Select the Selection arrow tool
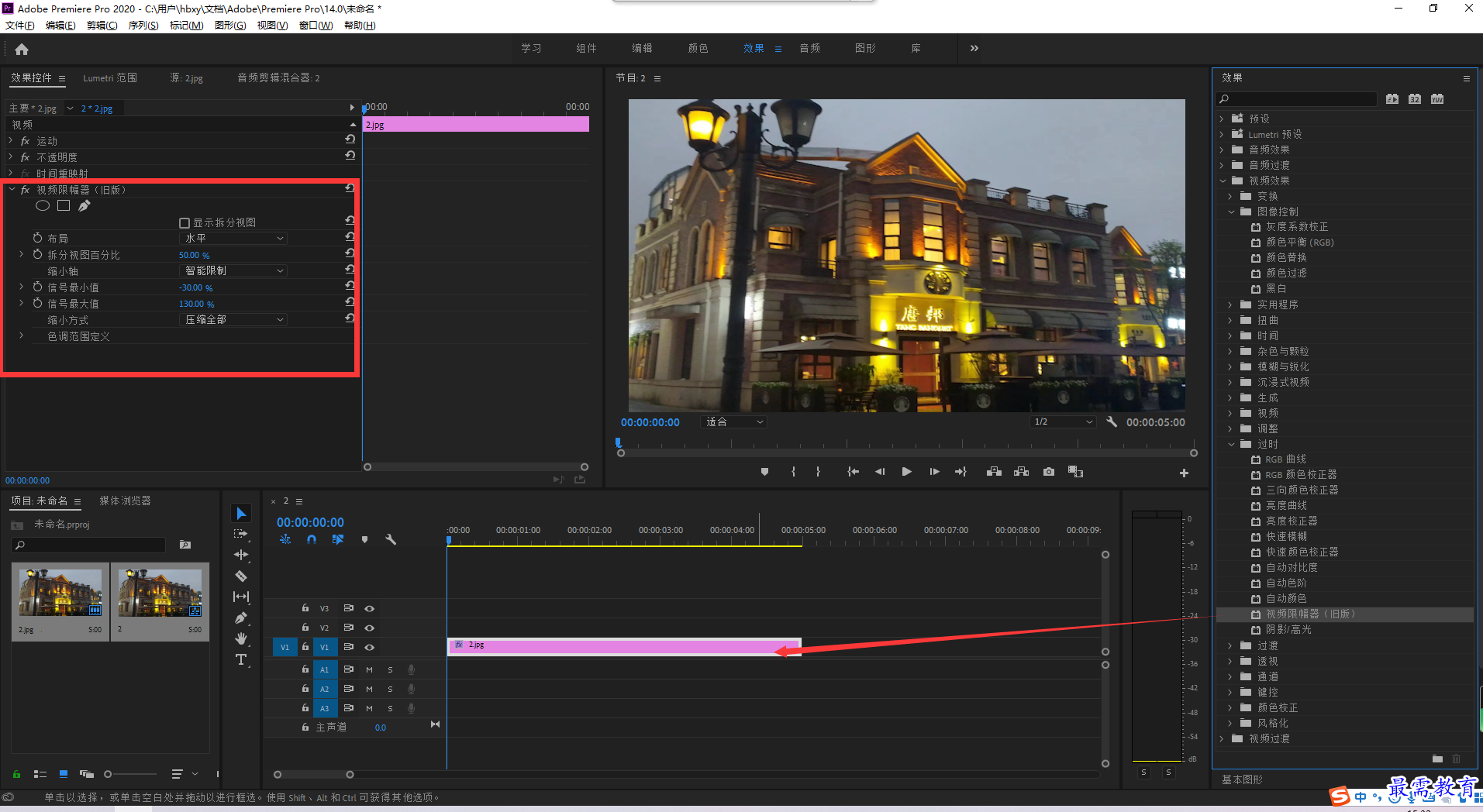Image resolution: width=1483 pixels, height=812 pixels. (241, 514)
